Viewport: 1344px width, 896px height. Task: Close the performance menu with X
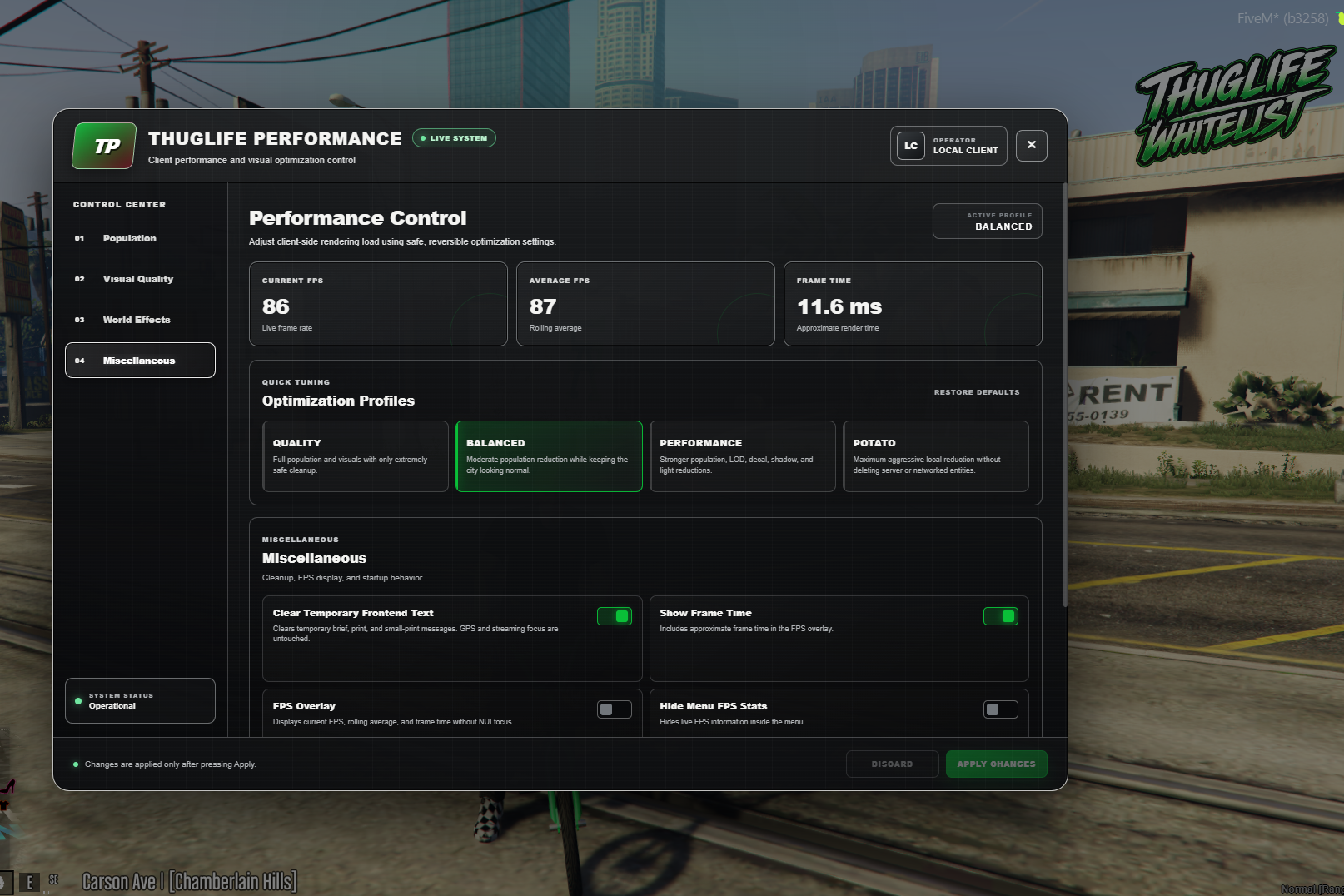point(1032,145)
